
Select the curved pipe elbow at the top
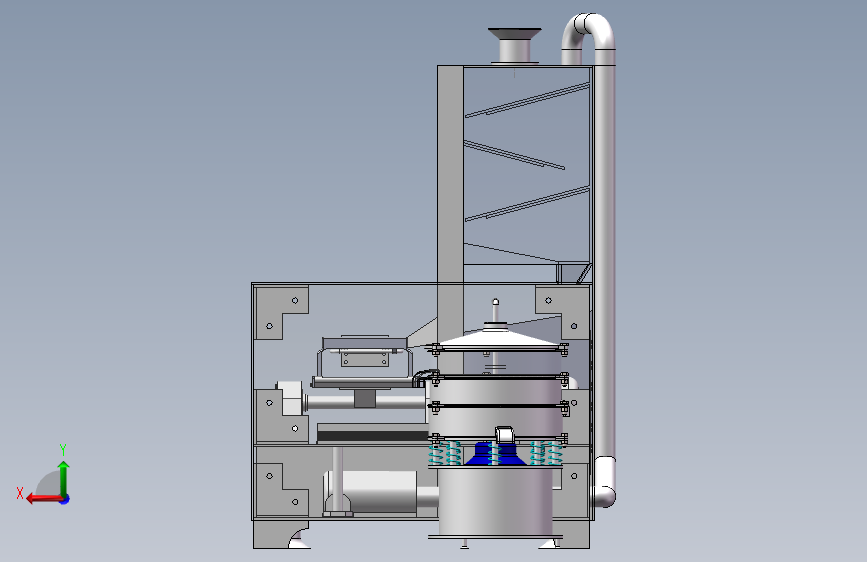[x=589, y=33]
